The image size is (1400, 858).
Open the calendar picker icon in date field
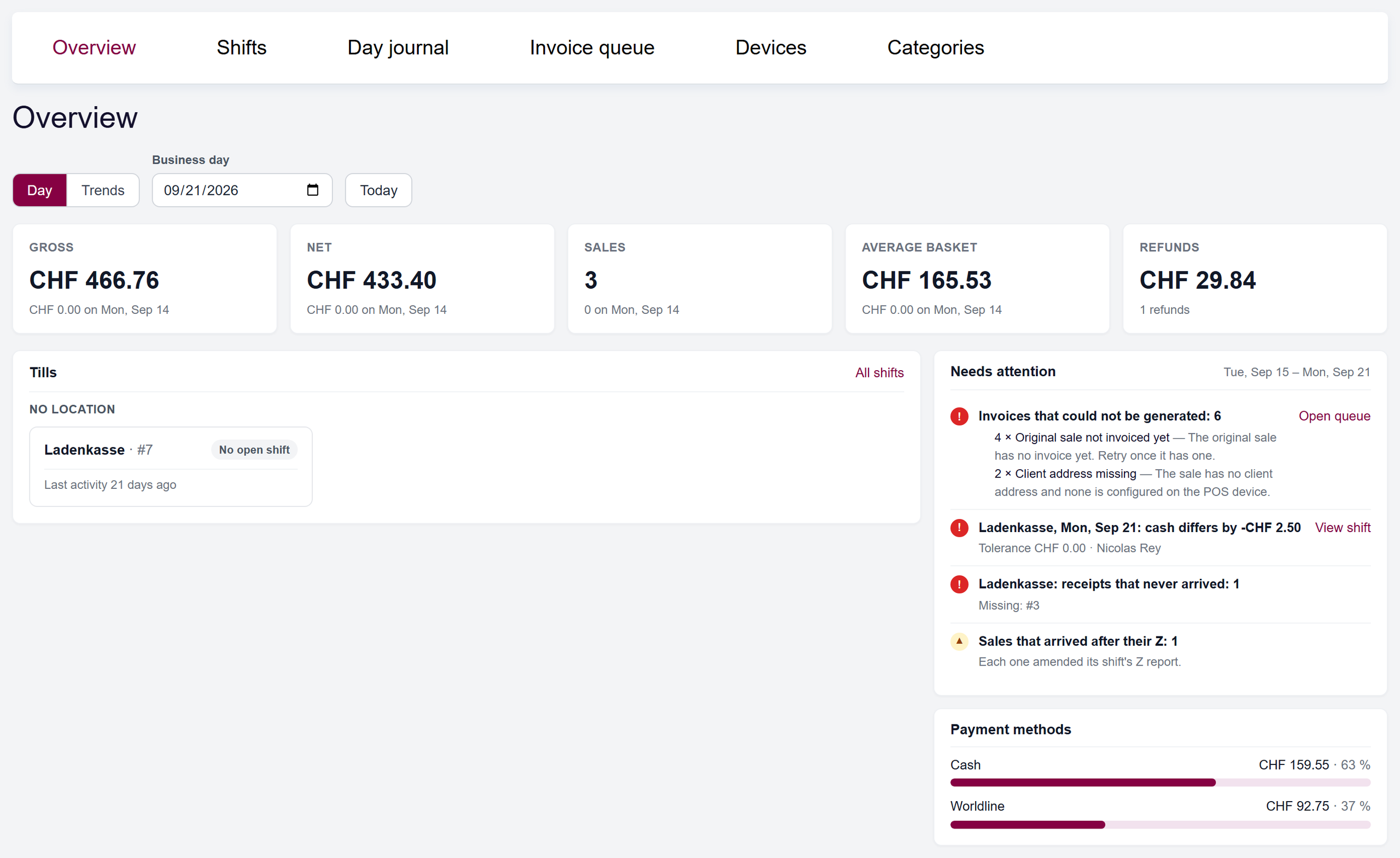[x=312, y=190]
